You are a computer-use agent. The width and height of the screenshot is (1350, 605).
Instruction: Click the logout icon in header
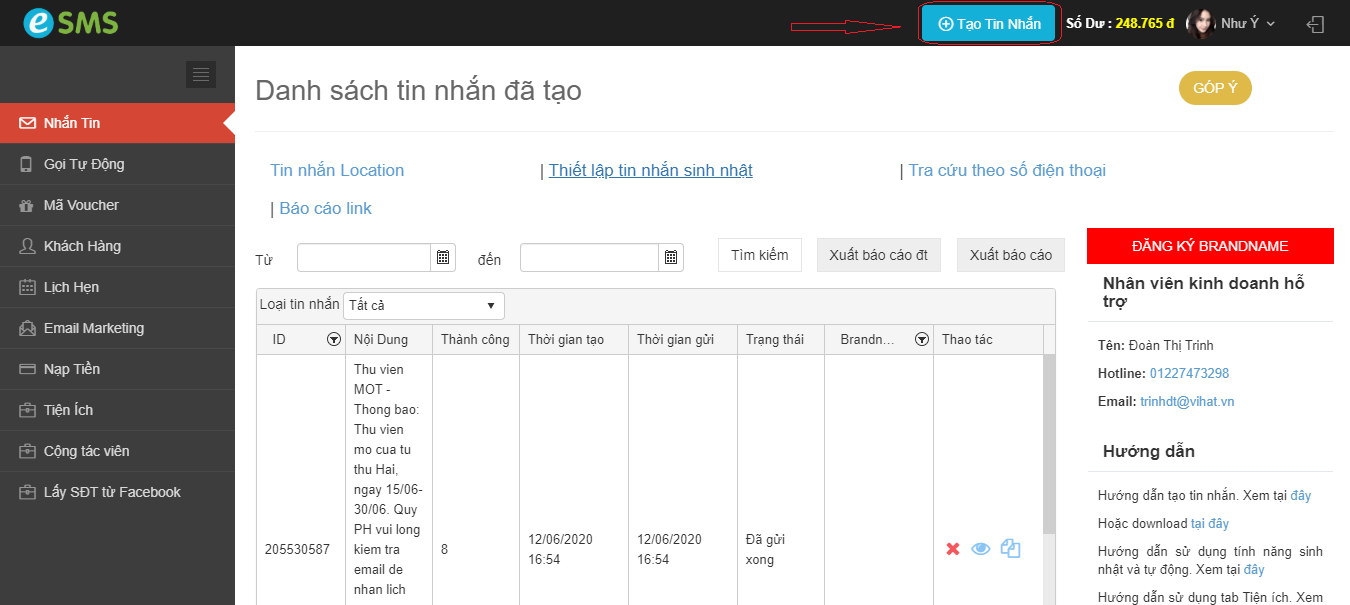click(1316, 24)
